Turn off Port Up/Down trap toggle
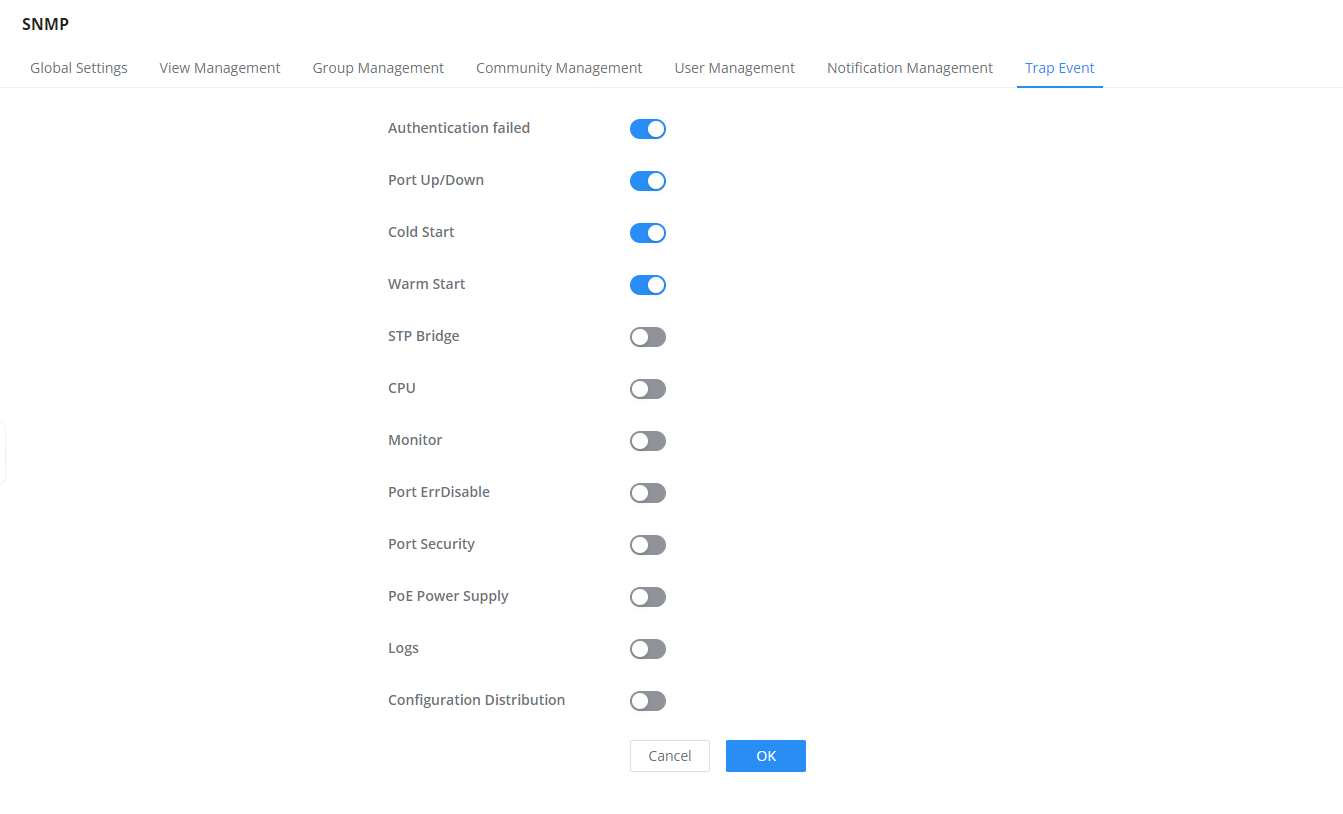 click(648, 181)
